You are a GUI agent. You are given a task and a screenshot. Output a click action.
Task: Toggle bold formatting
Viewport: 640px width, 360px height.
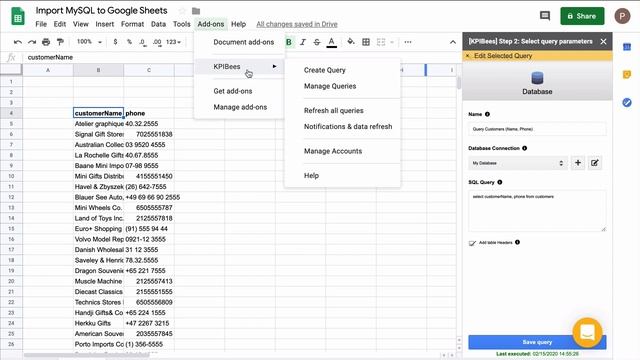(x=289, y=42)
